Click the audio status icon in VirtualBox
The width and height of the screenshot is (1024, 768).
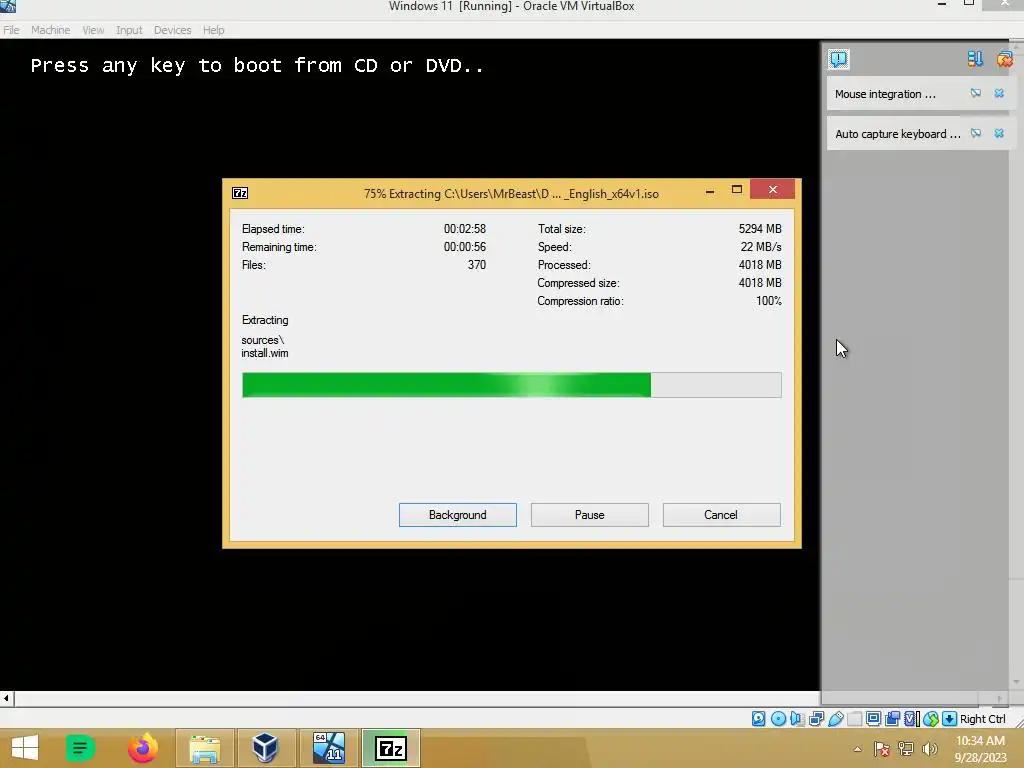pyautogui.click(x=797, y=719)
